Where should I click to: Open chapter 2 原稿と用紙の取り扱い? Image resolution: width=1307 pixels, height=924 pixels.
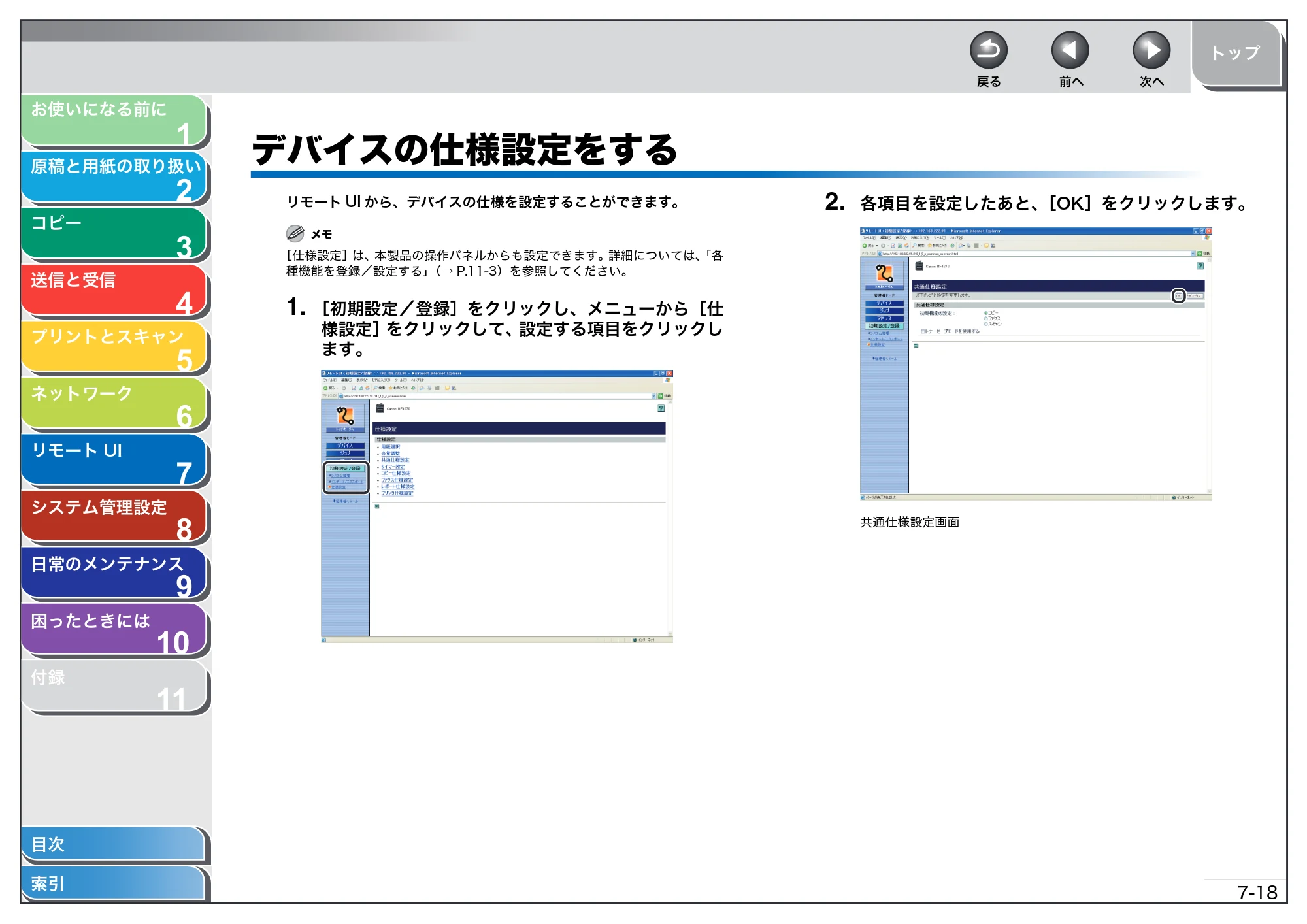coord(114,177)
